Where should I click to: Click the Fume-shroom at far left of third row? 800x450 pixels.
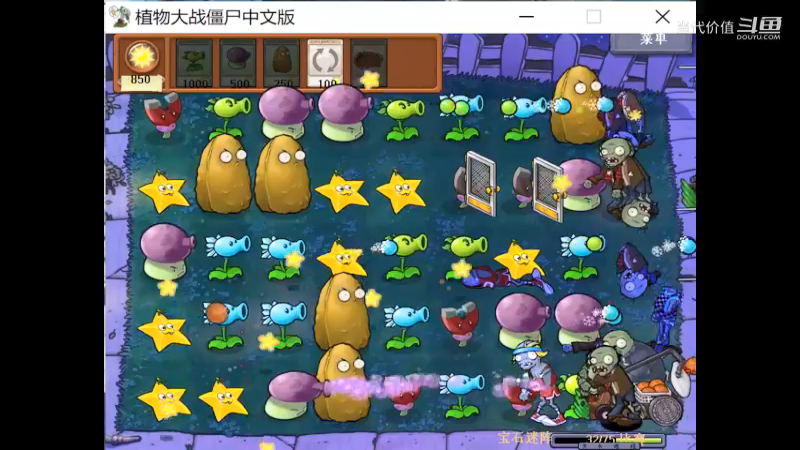166,252
